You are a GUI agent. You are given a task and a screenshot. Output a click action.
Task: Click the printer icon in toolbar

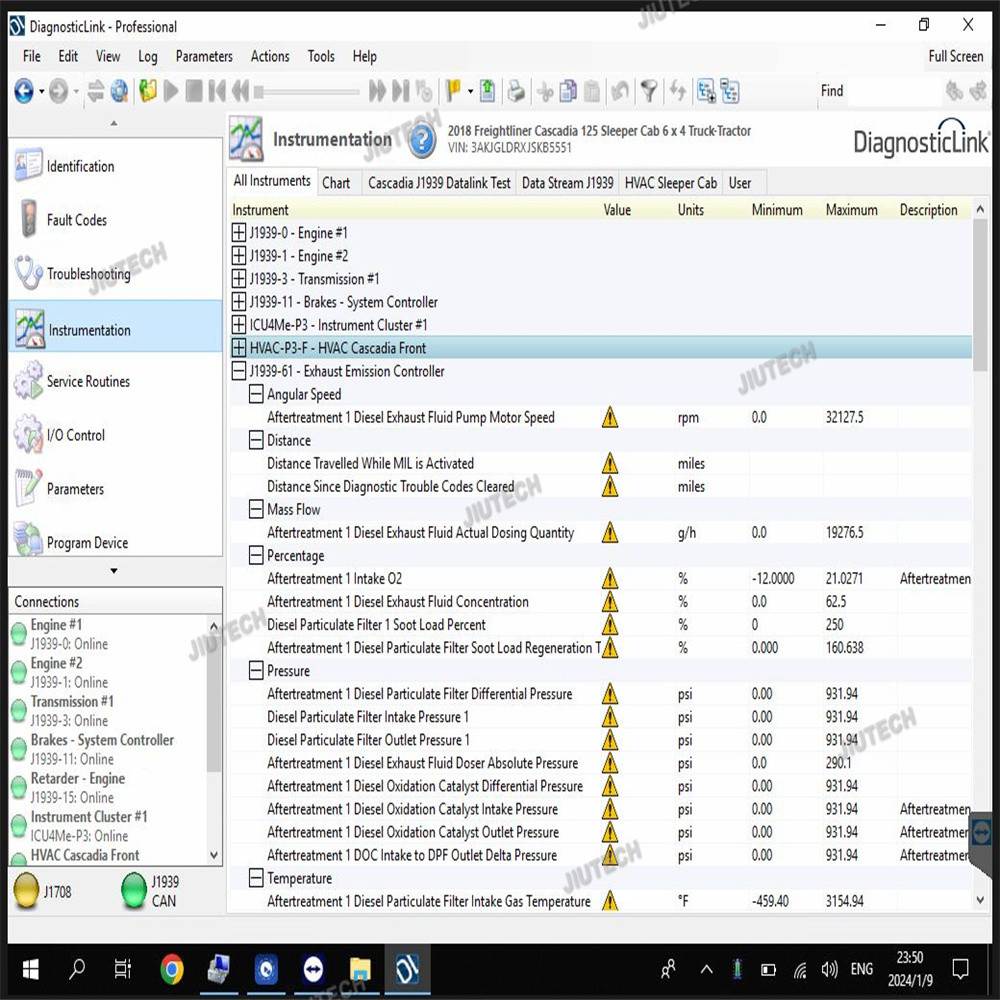pyautogui.click(x=516, y=92)
